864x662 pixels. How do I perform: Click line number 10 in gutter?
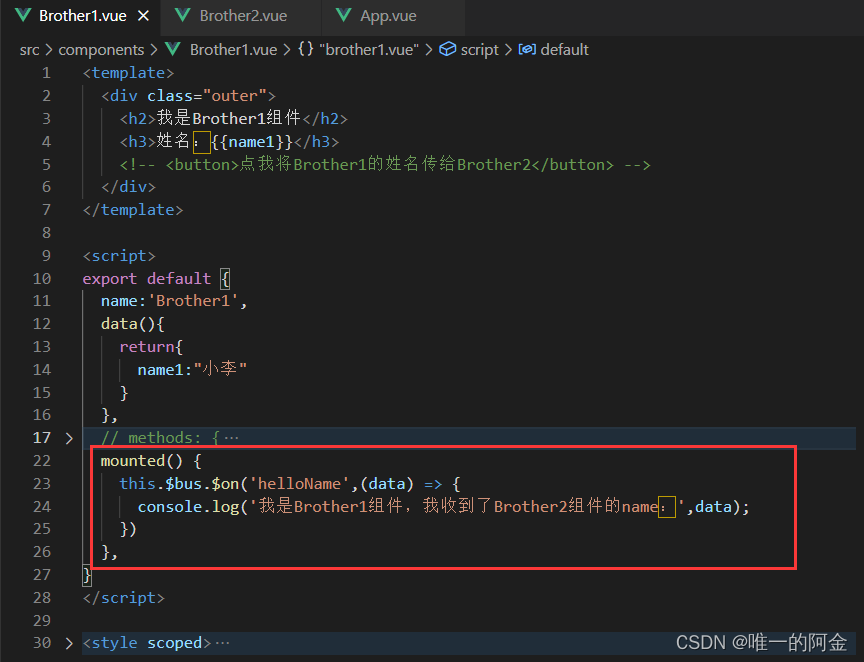pos(41,278)
